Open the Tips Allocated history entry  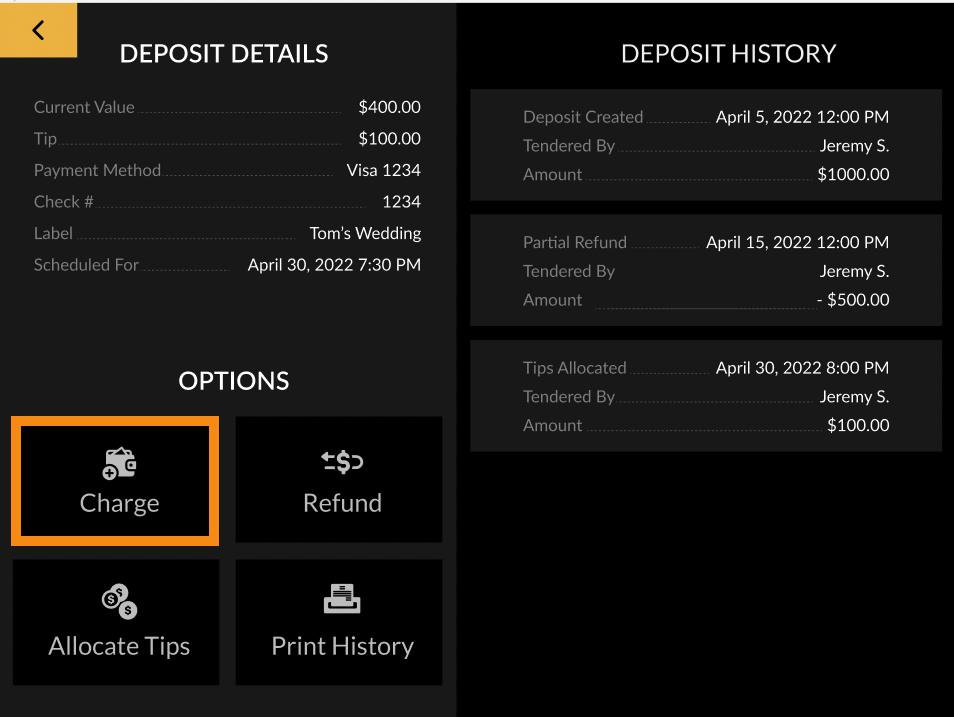(706, 396)
